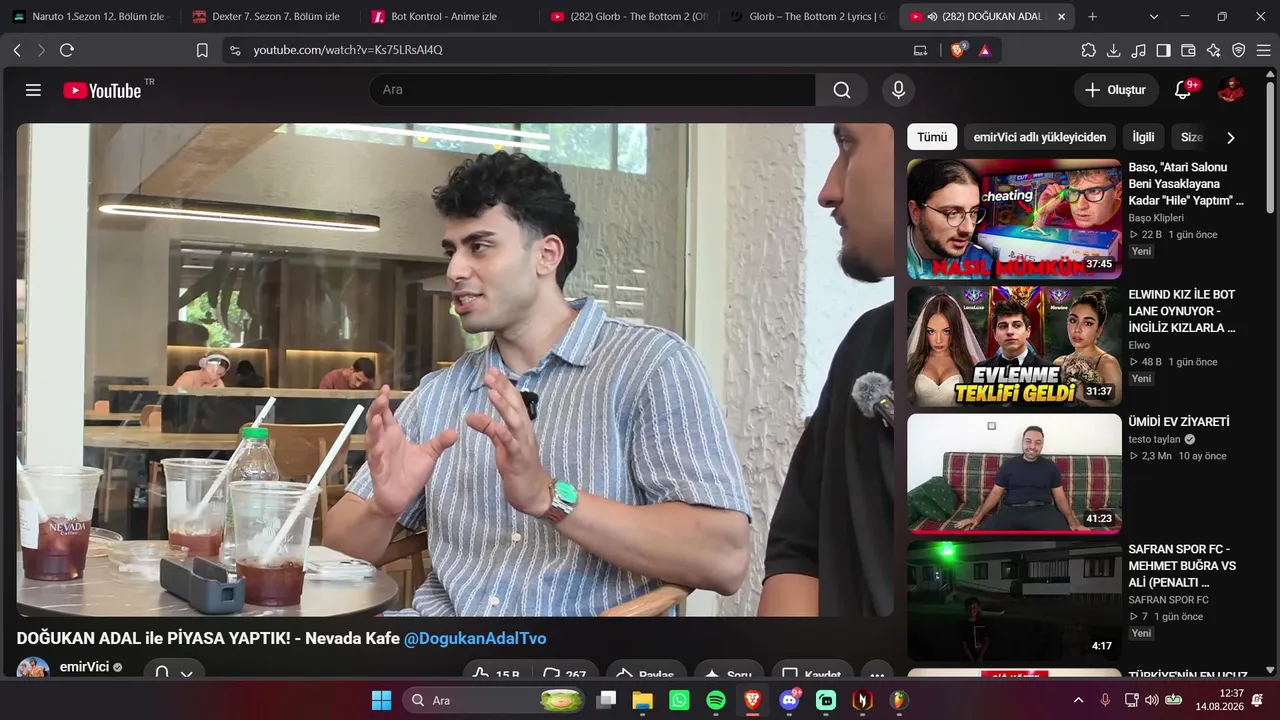
Task: Open the new tab plus button
Action: [1092, 17]
